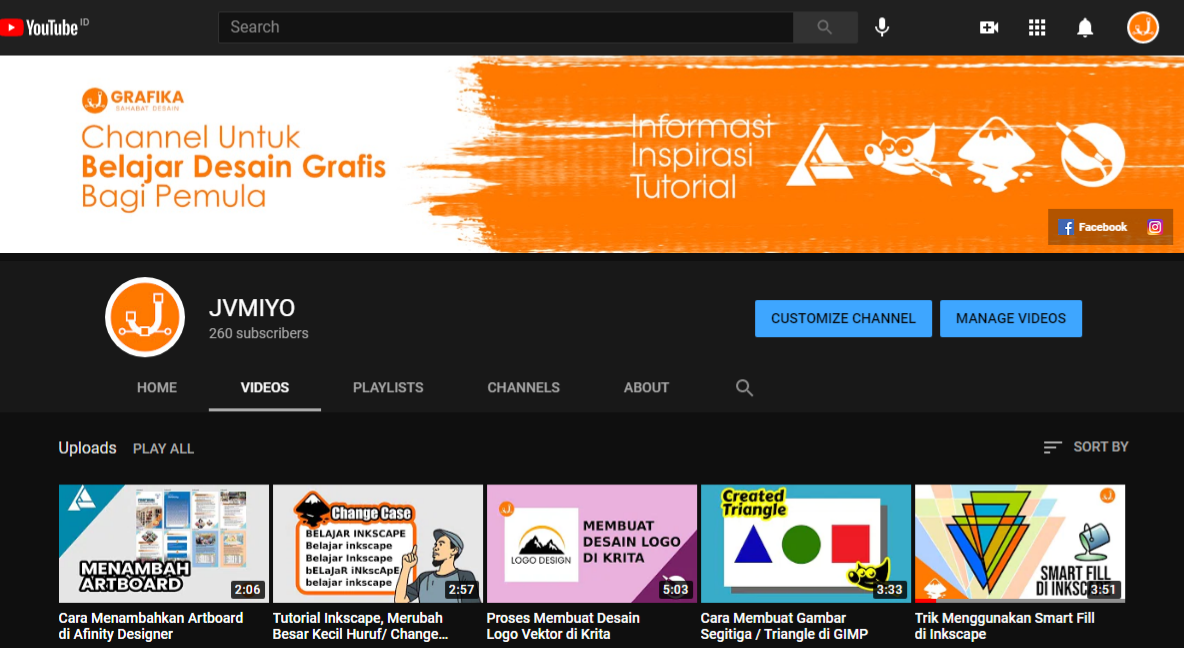Click the Customize Channel button
Screen dimensions: 1184x648
(x=843, y=318)
